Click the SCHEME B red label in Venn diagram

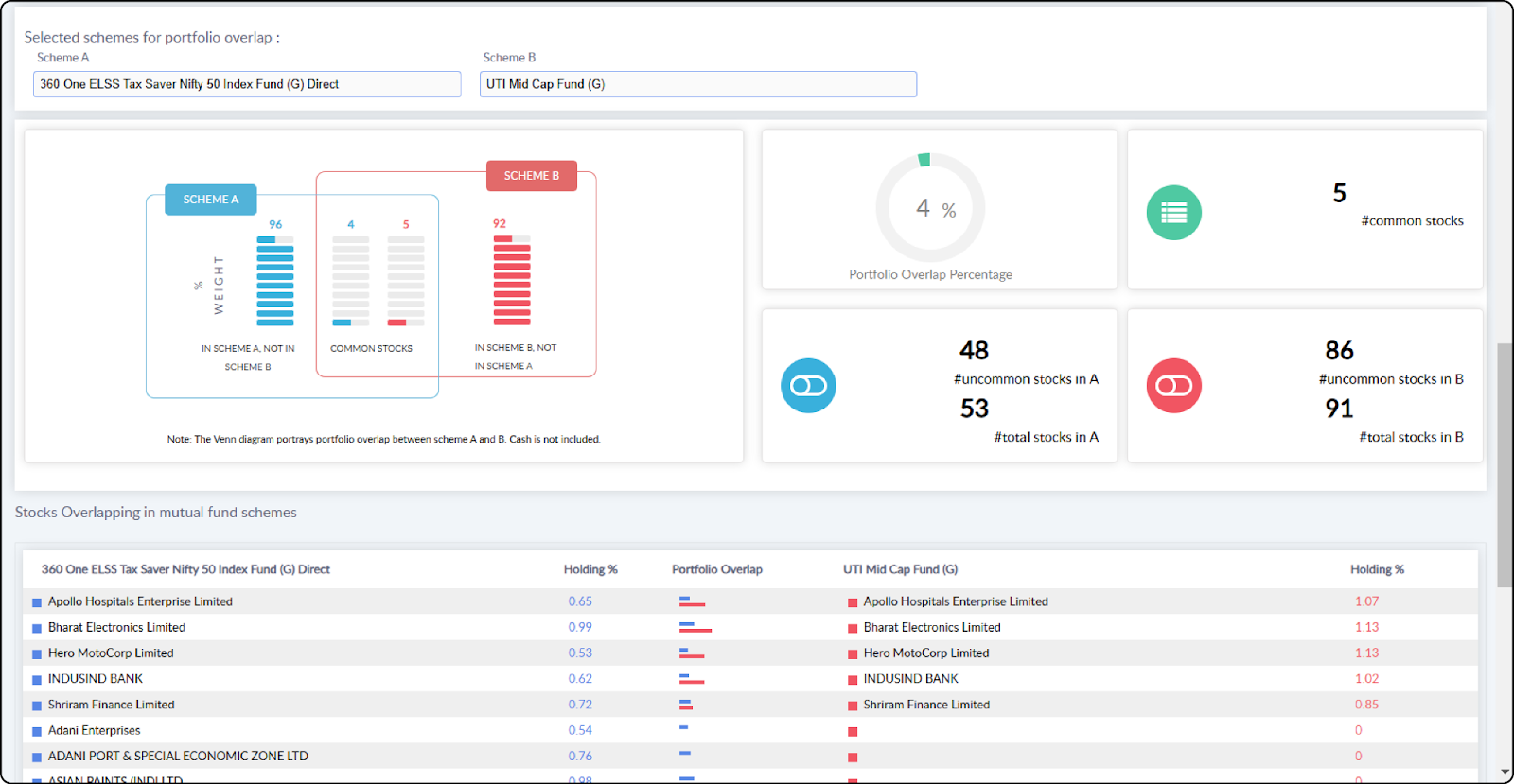532,176
